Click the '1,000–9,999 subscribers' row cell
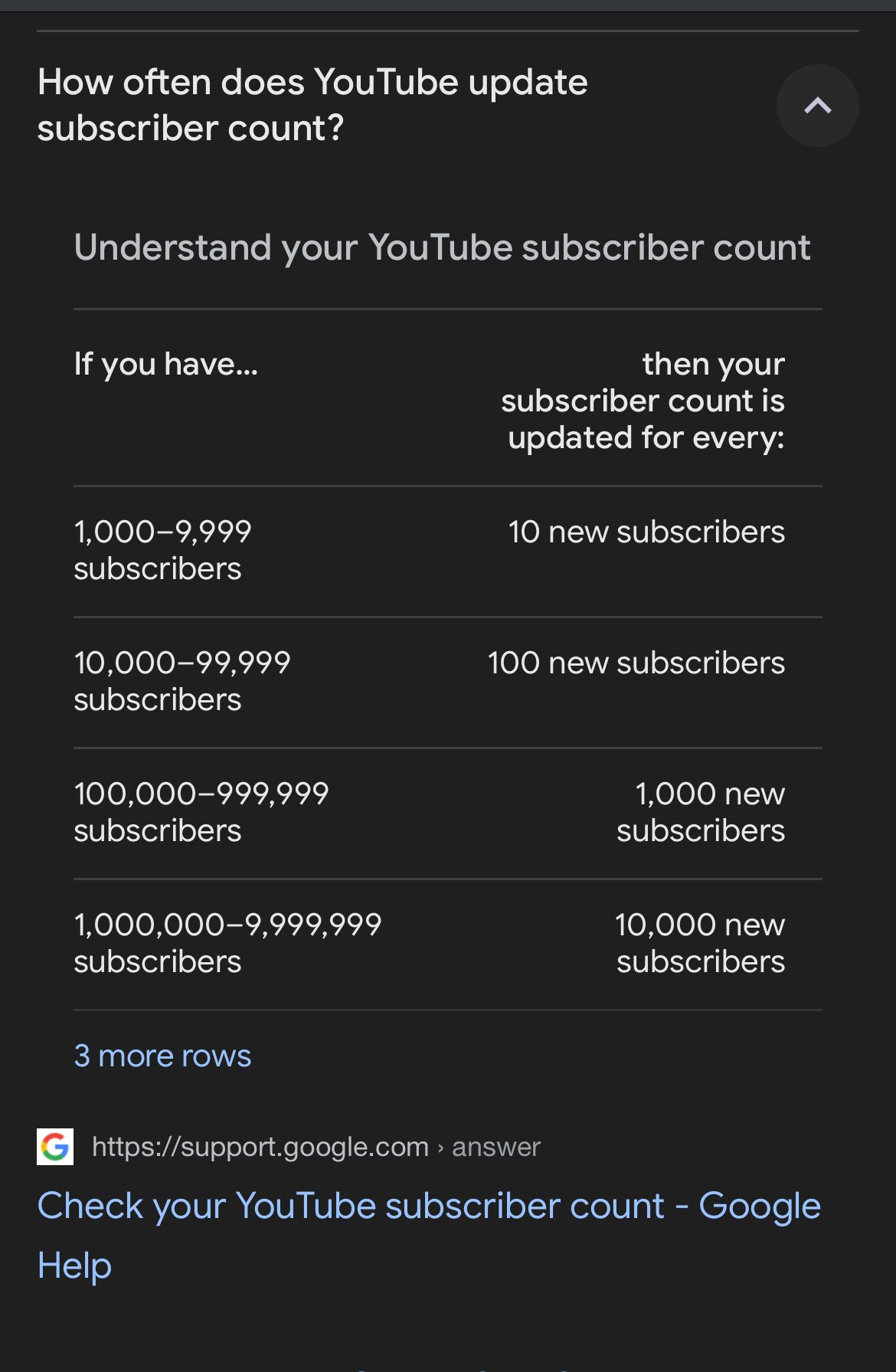Image resolution: width=896 pixels, height=1372 pixels. point(162,550)
